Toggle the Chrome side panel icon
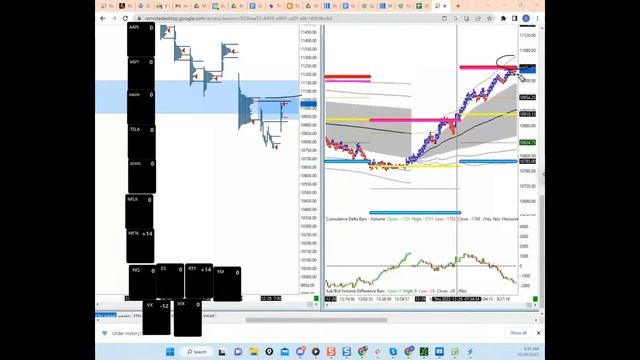Screen dimensions: 640x360 [x=515, y=18]
